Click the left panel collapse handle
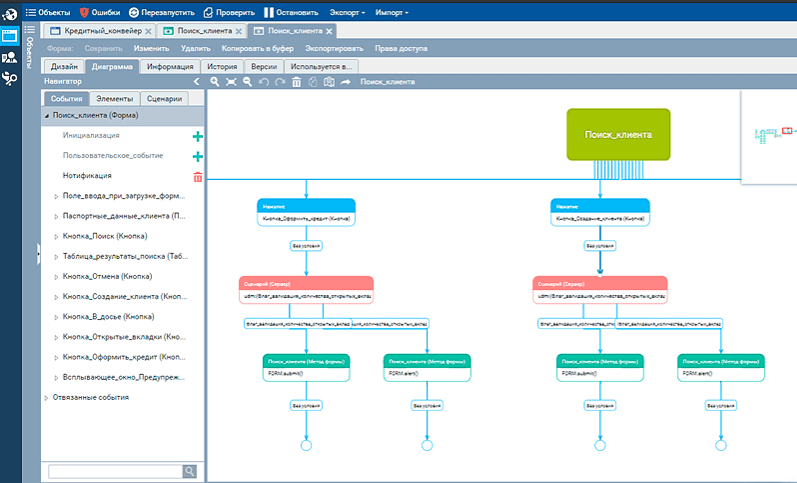Screen dimensions: 797x483 point(39,254)
